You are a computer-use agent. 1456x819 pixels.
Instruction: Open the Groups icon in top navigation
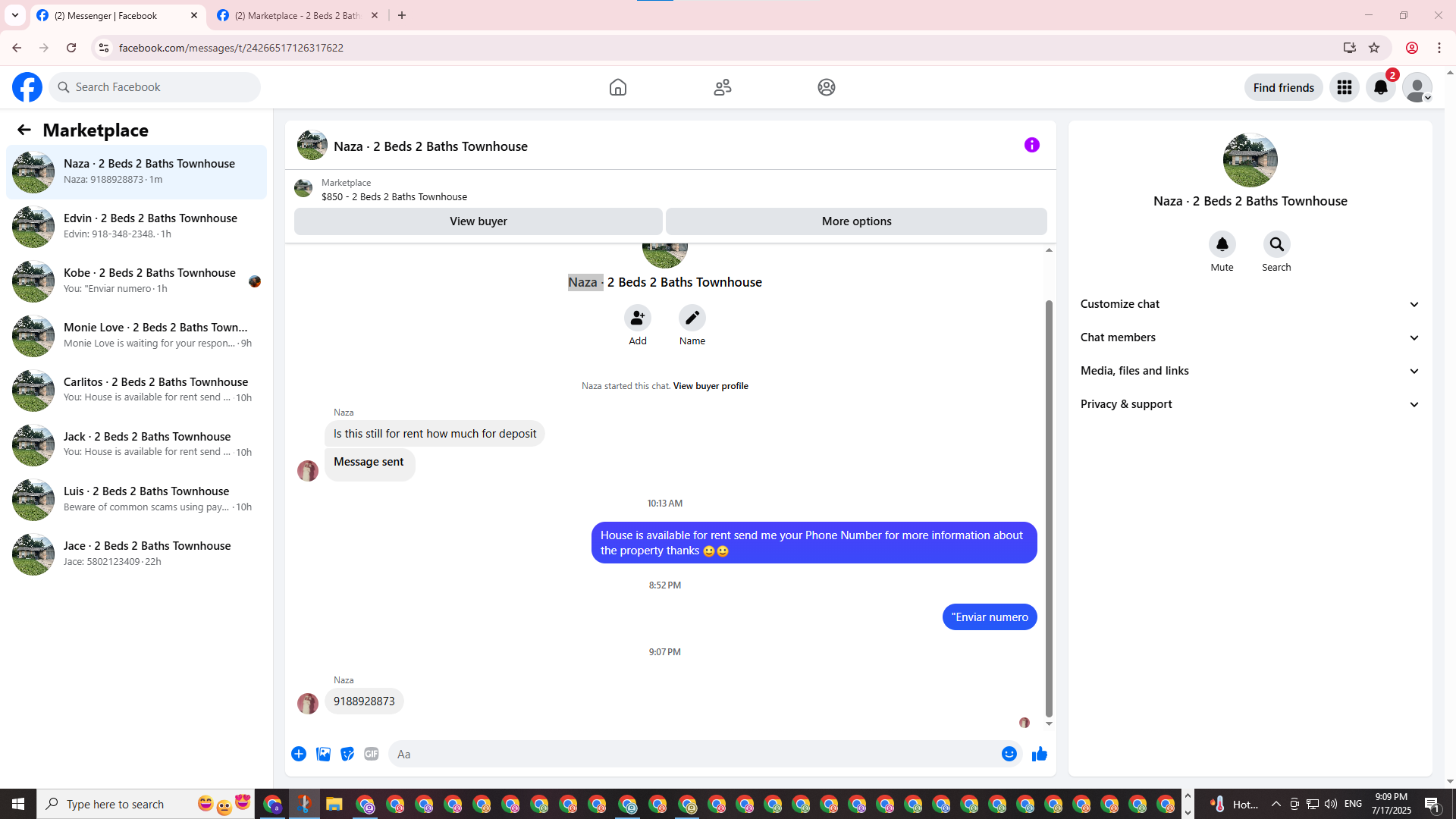pos(827,87)
